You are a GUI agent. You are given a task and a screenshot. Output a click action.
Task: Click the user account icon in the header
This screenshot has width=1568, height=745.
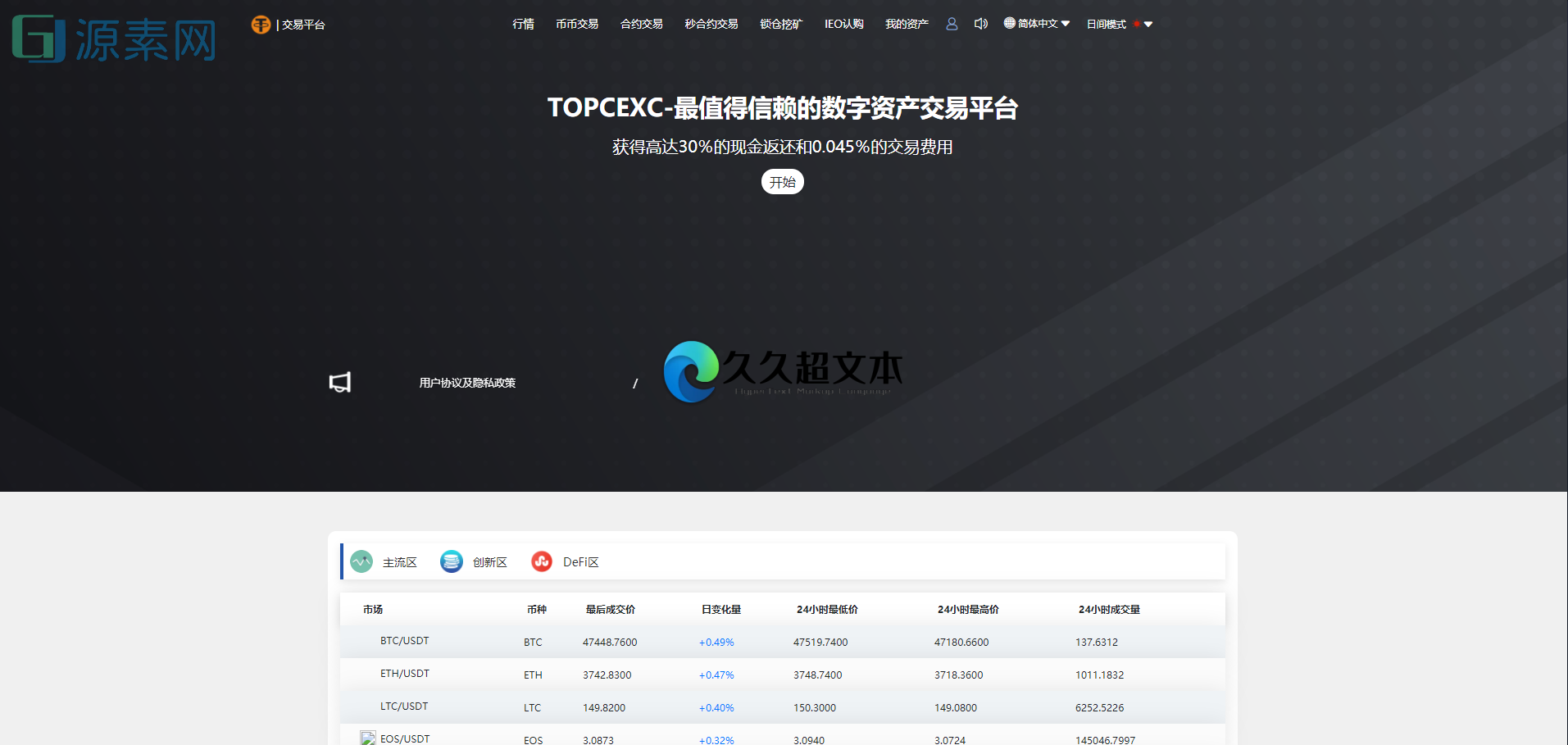951,24
